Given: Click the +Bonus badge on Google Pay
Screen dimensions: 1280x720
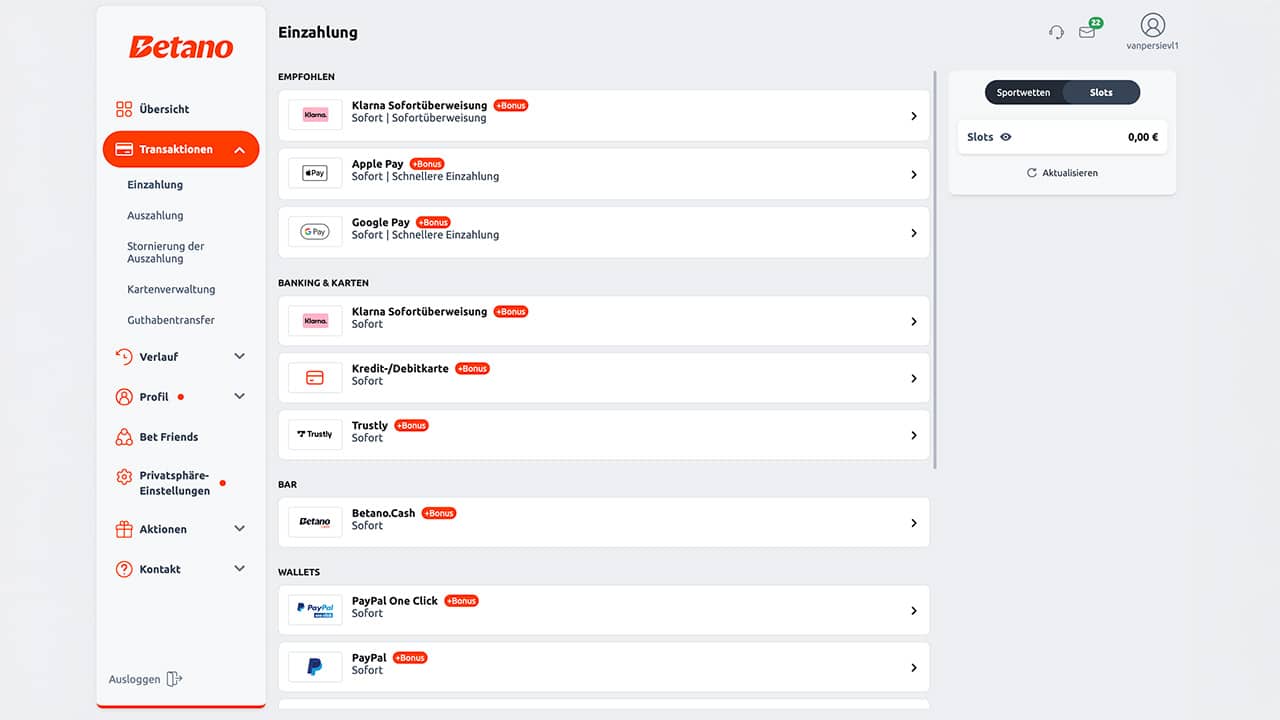Looking at the screenshot, I should pyautogui.click(x=433, y=222).
